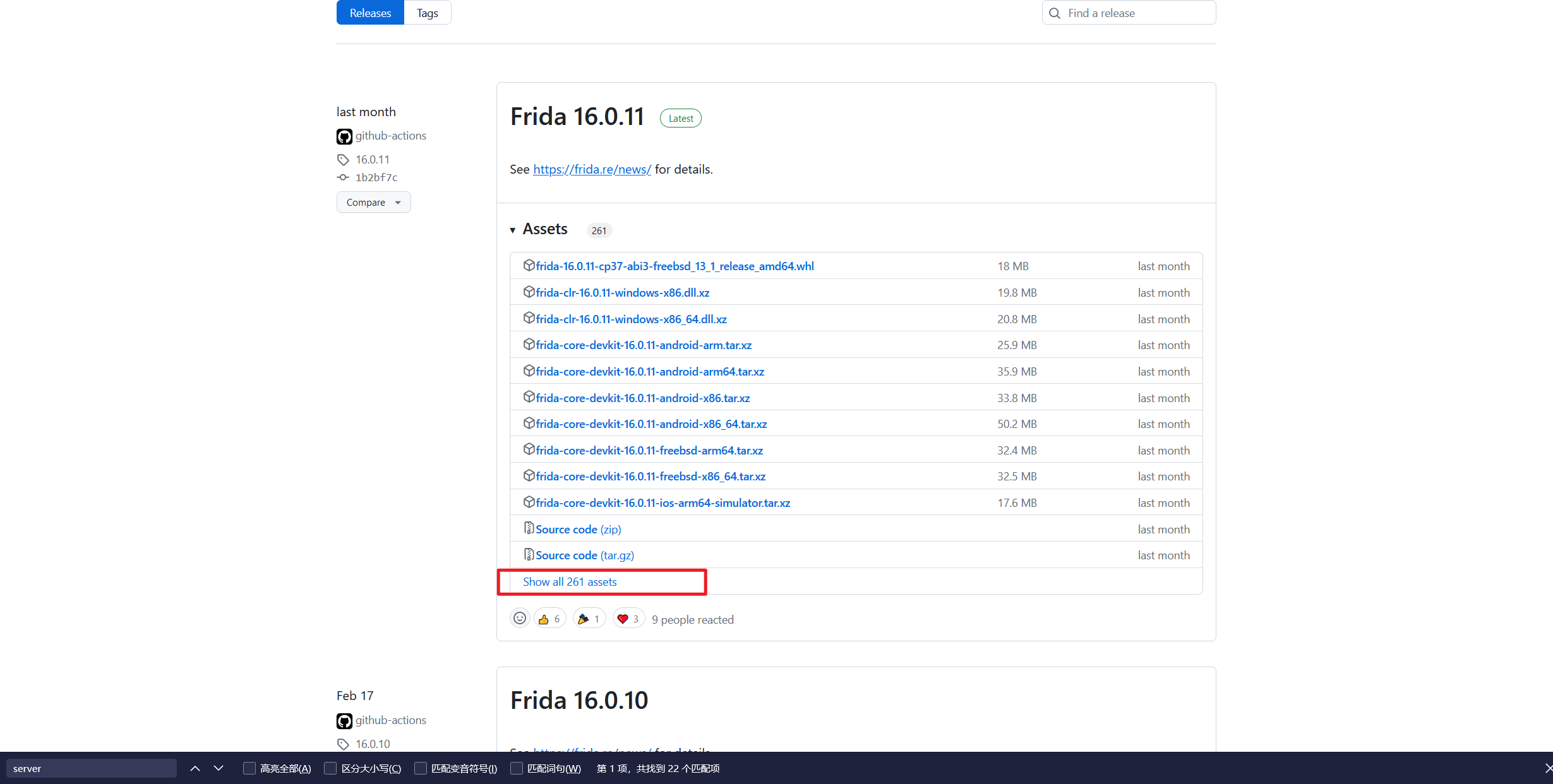Enable the 高亮全部 highlight all checkbox
This screenshot has height=784, width=1553.
(249, 768)
